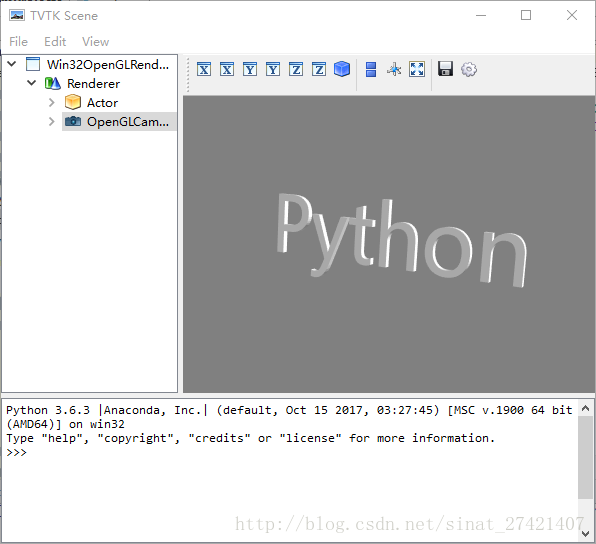Image resolution: width=596 pixels, height=544 pixels.
Task: Click the Python shell prompt >>> line
Action: click(17, 452)
